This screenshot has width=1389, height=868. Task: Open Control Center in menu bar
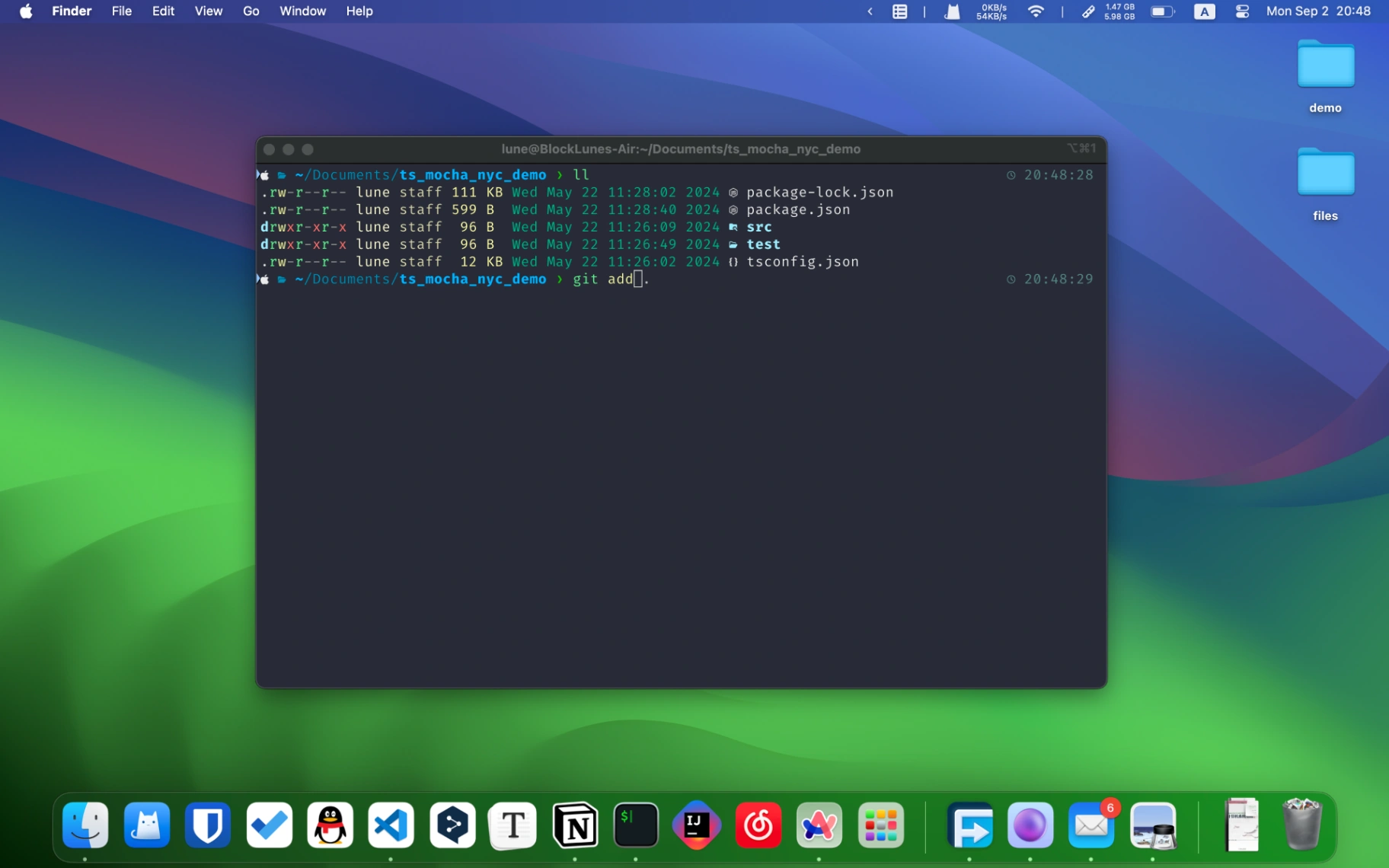[x=1242, y=11]
